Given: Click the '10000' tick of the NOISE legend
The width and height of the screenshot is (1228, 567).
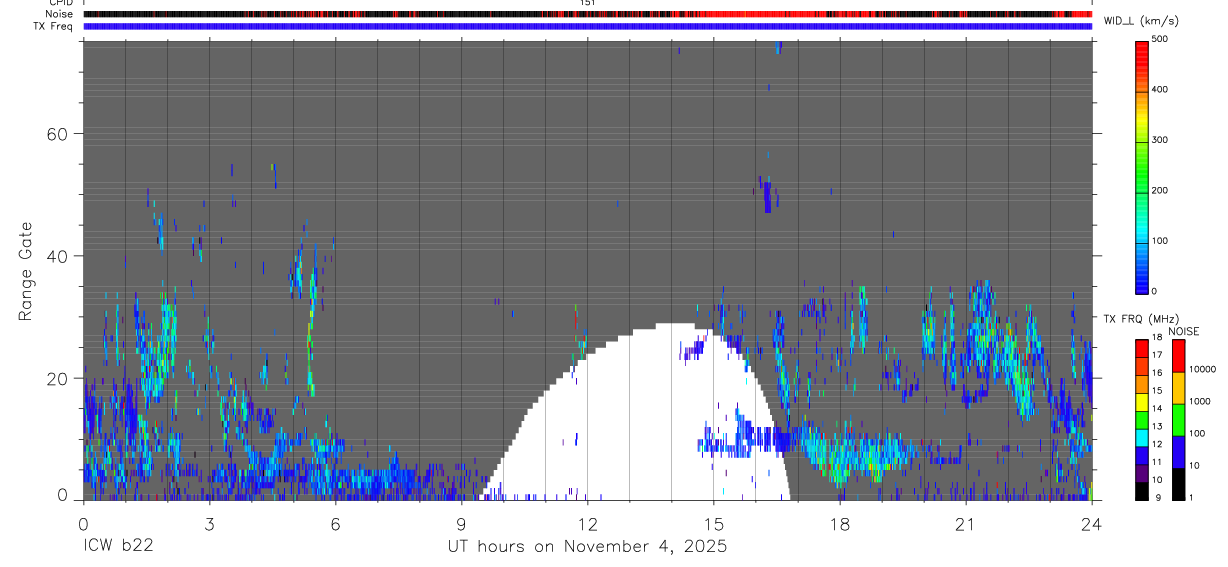Looking at the screenshot, I should point(1202,369).
